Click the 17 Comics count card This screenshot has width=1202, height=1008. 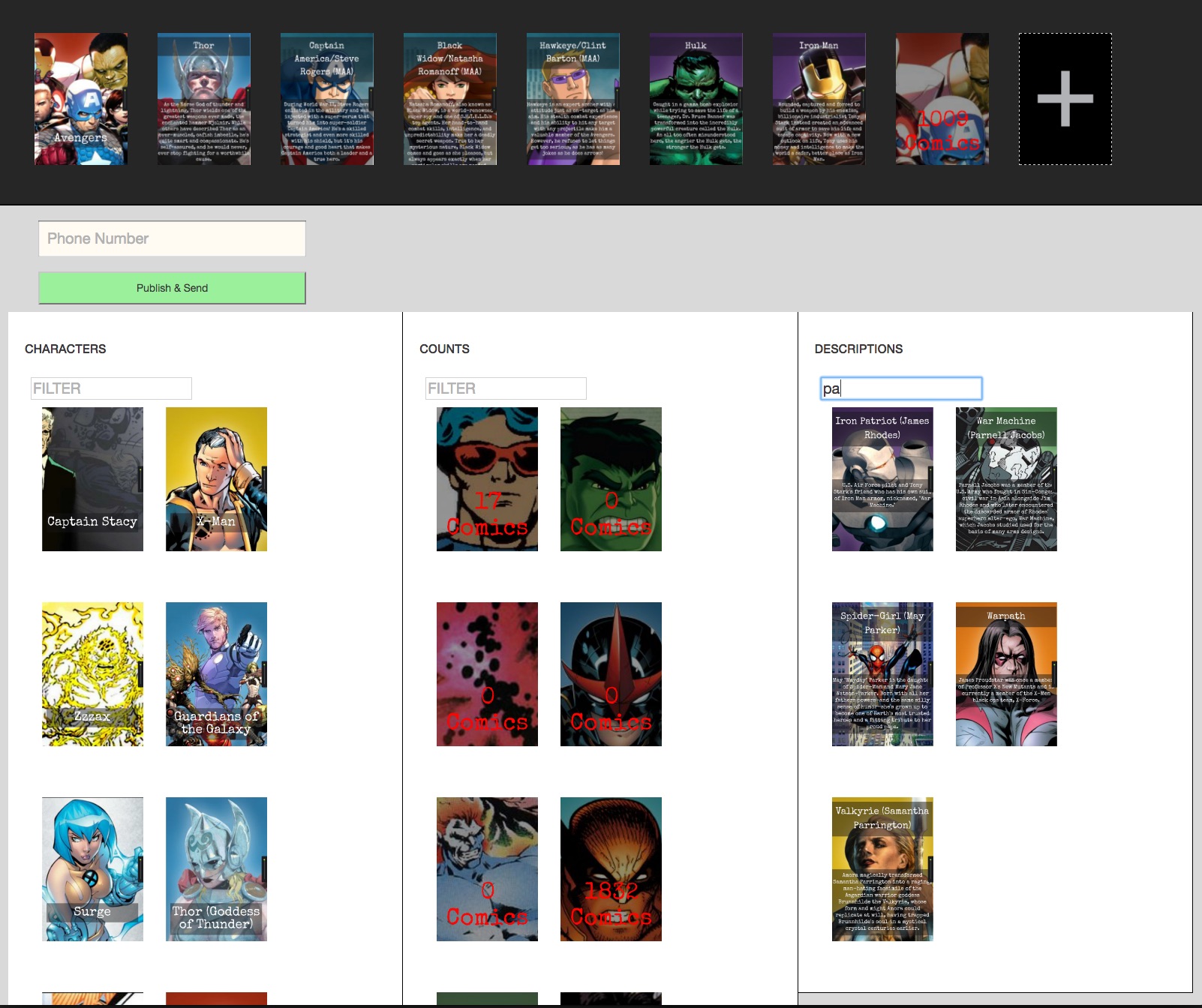pyautogui.click(x=487, y=479)
